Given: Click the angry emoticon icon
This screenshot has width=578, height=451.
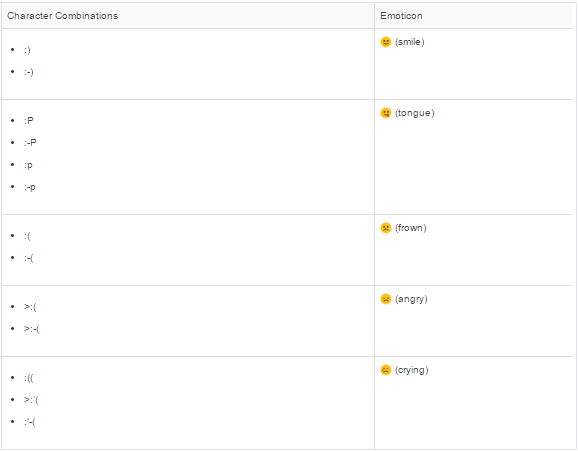Looking at the screenshot, I should tap(386, 299).
